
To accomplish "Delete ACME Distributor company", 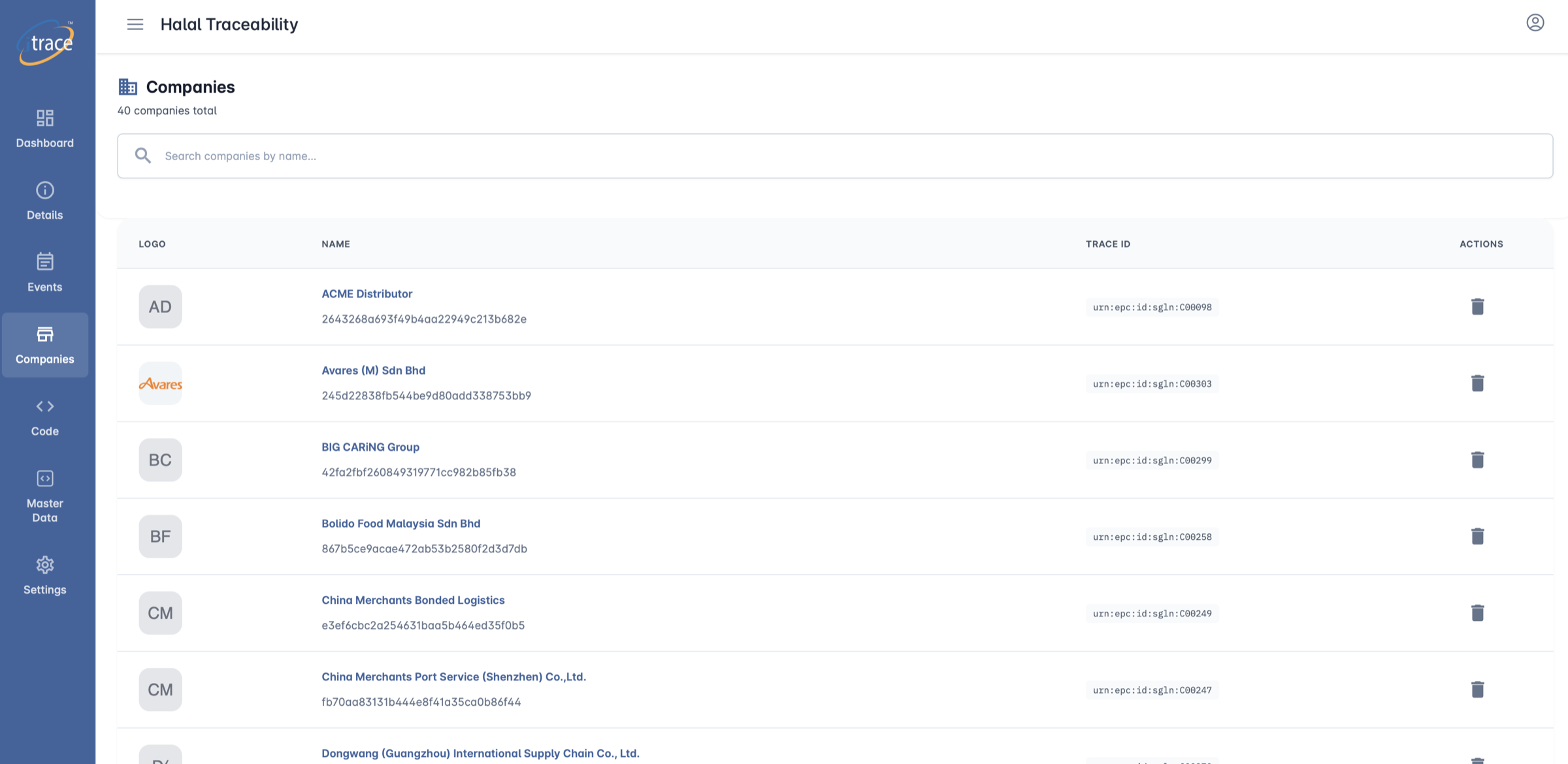I will [x=1478, y=307].
